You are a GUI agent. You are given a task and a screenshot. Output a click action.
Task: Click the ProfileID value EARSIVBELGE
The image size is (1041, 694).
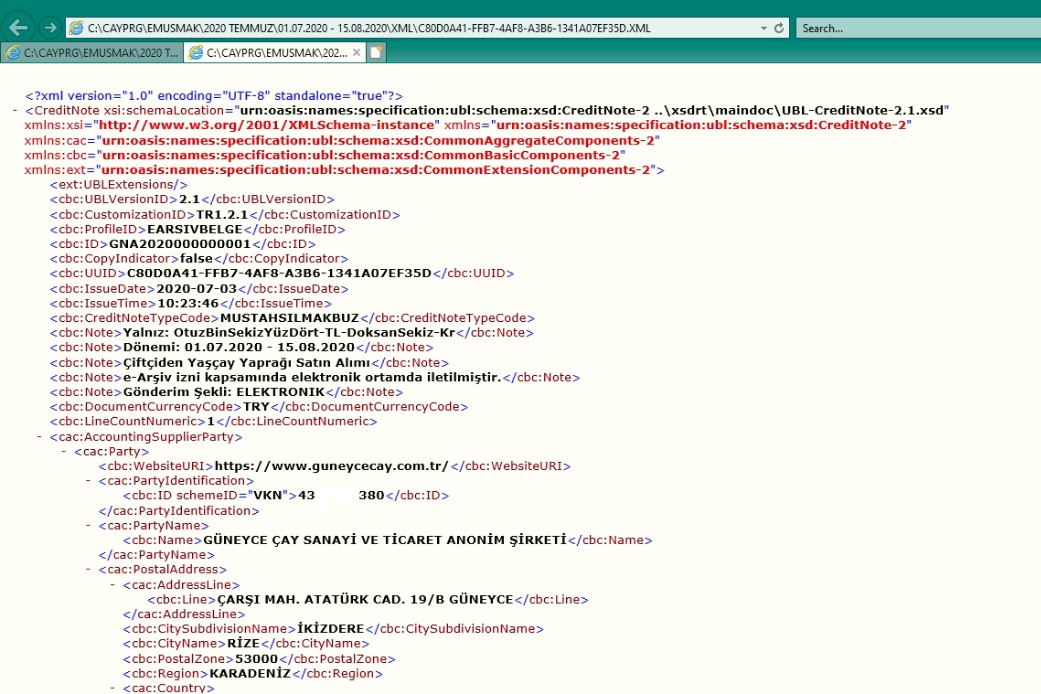[195, 229]
